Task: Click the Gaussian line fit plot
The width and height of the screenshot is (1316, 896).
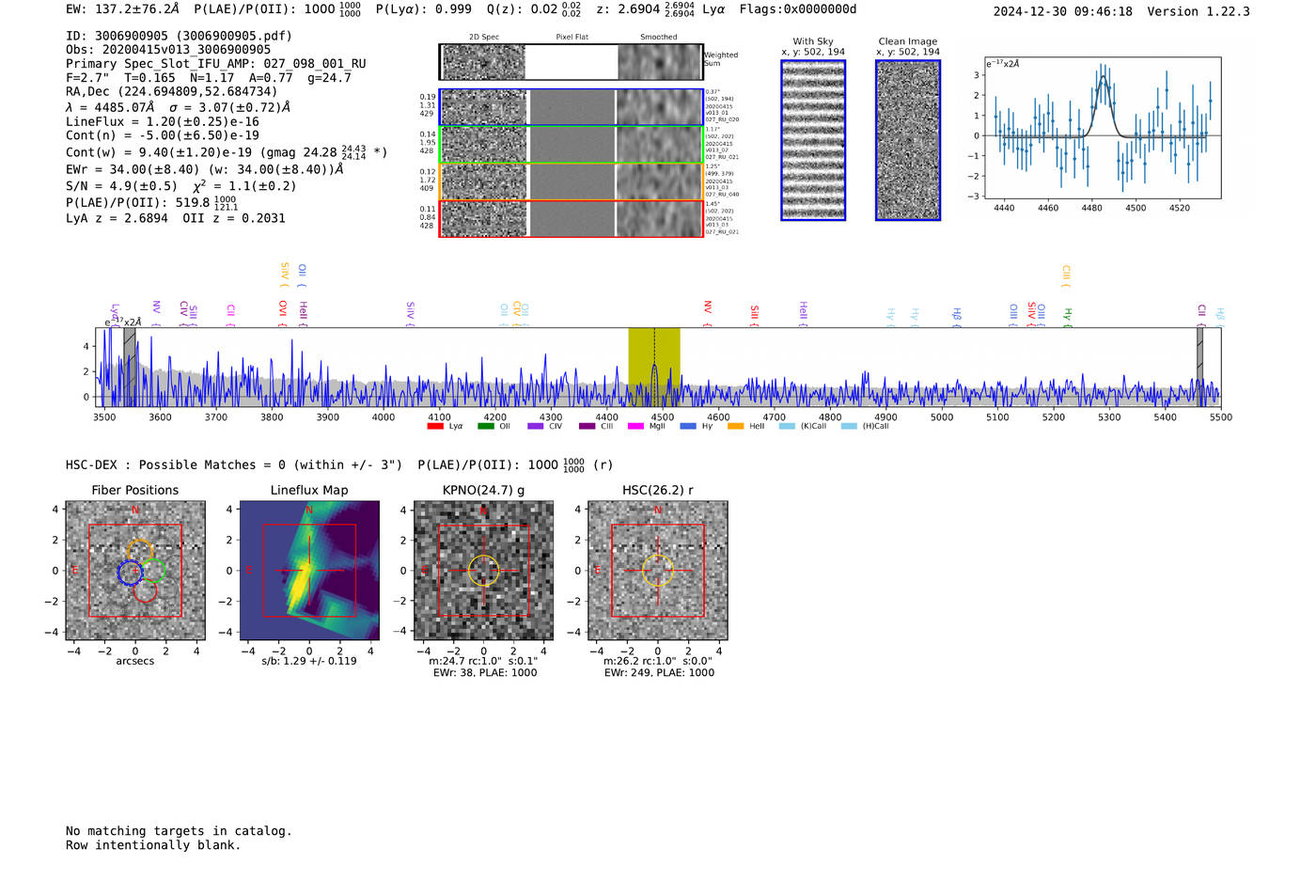Action: coord(1102,128)
